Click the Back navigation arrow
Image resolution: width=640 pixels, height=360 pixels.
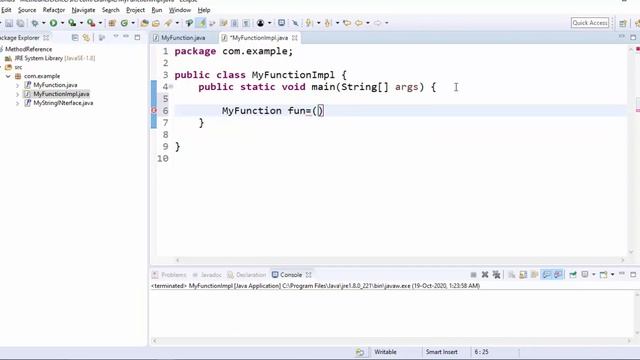pos(359,23)
